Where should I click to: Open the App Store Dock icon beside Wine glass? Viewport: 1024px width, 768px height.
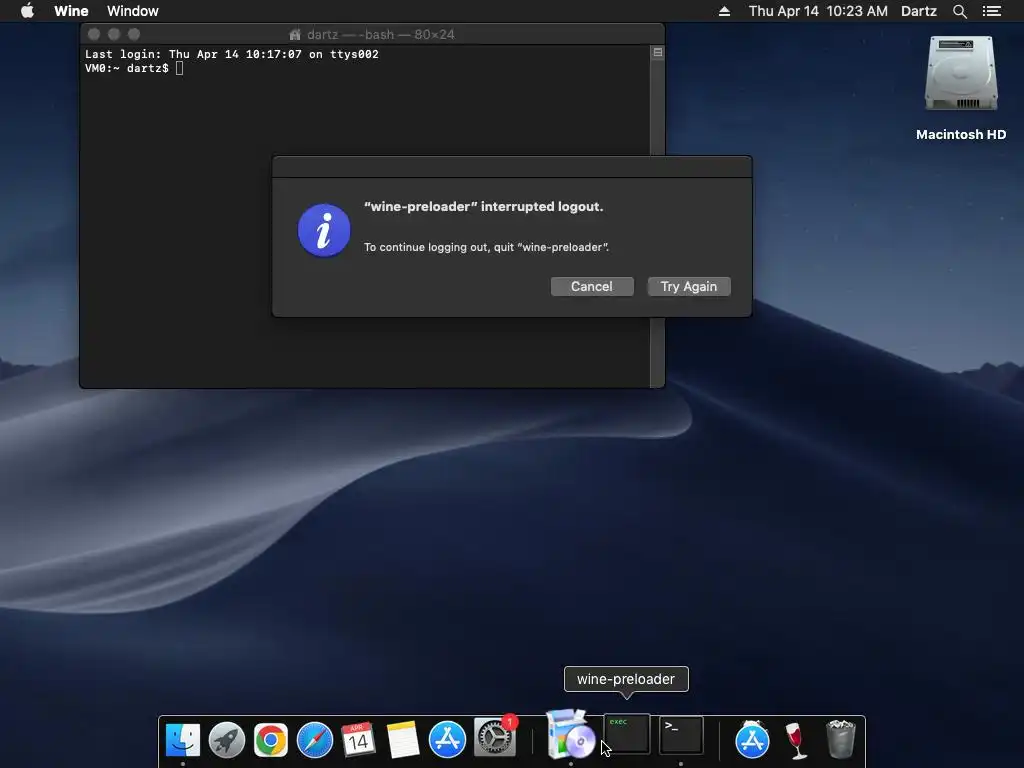[x=752, y=739]
